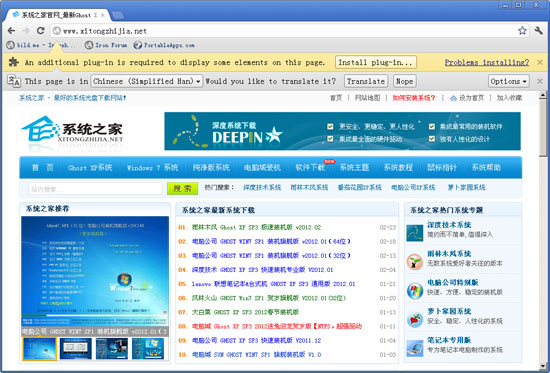This screenshot has width=550, height=373.
Task: Open the 软件下载 menu item
Action: click(310, 167)
